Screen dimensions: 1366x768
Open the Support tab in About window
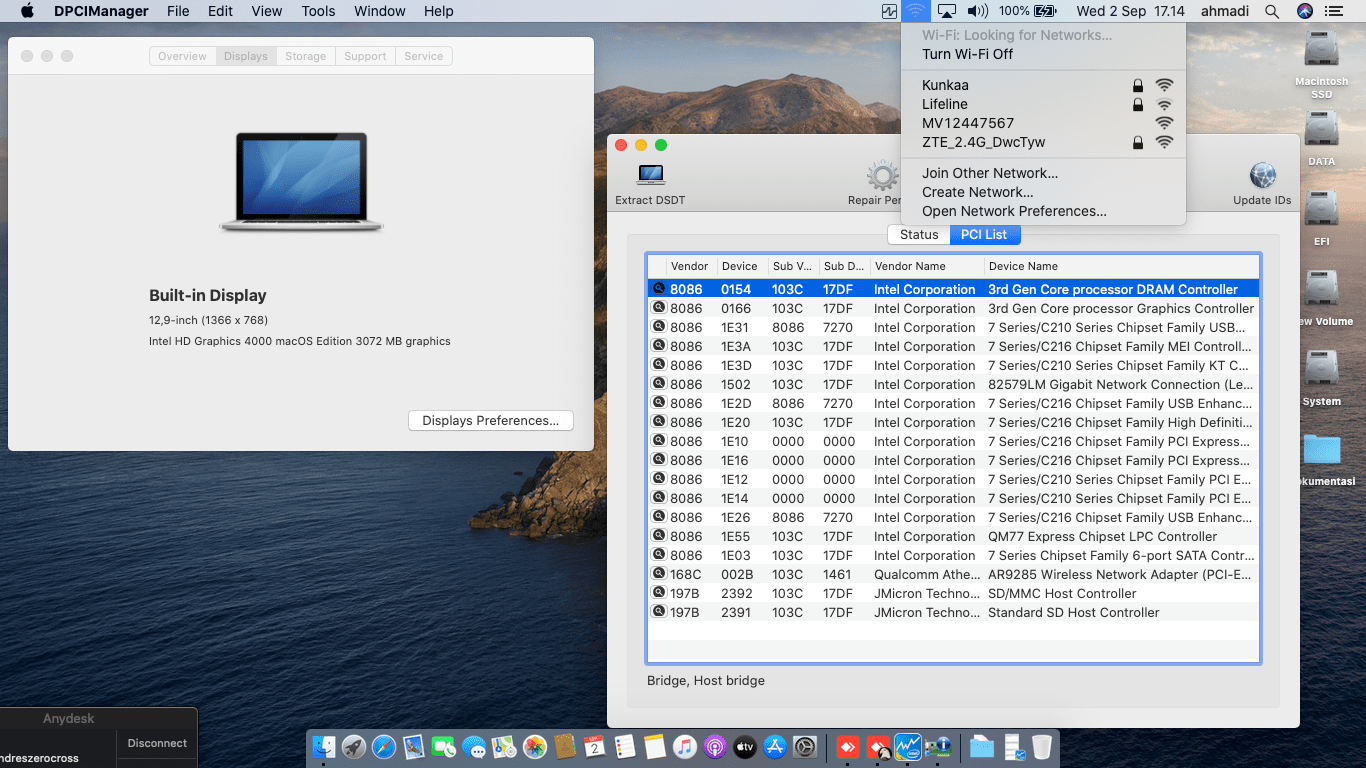pos(365,56)
